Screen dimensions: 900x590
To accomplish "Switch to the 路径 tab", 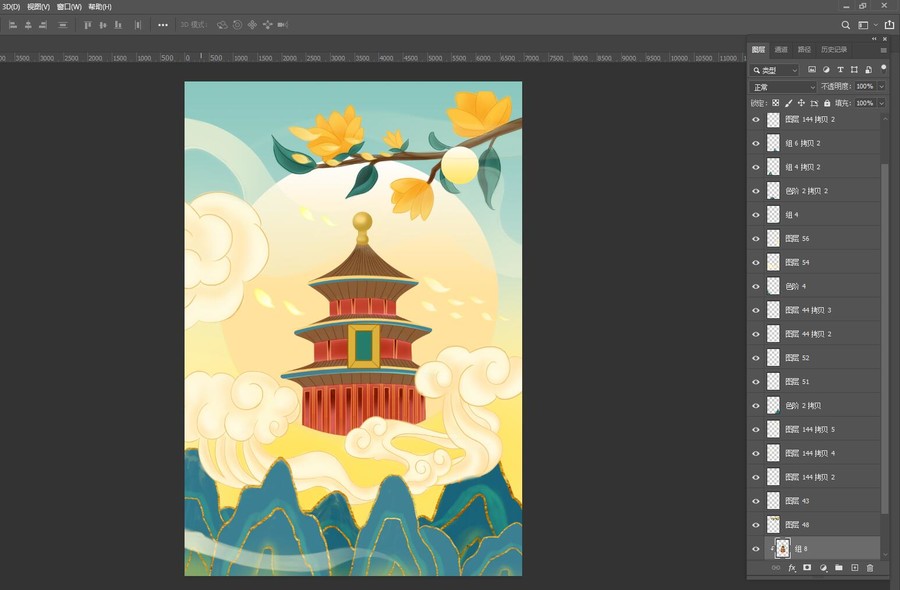I will [805, 50].
